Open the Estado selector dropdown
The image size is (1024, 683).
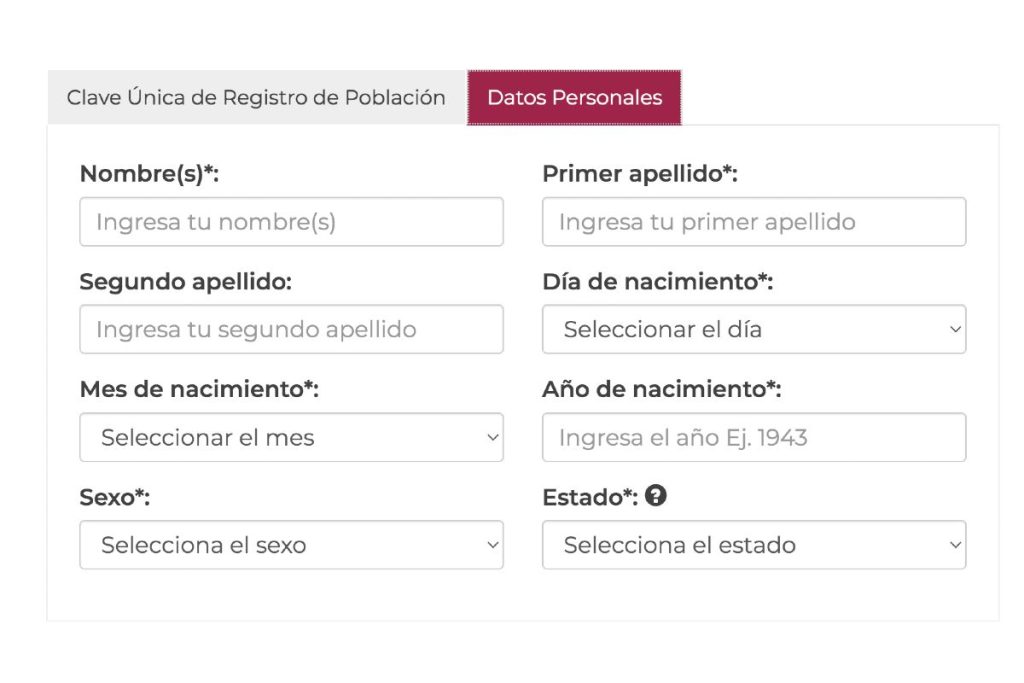coord(753,545)
